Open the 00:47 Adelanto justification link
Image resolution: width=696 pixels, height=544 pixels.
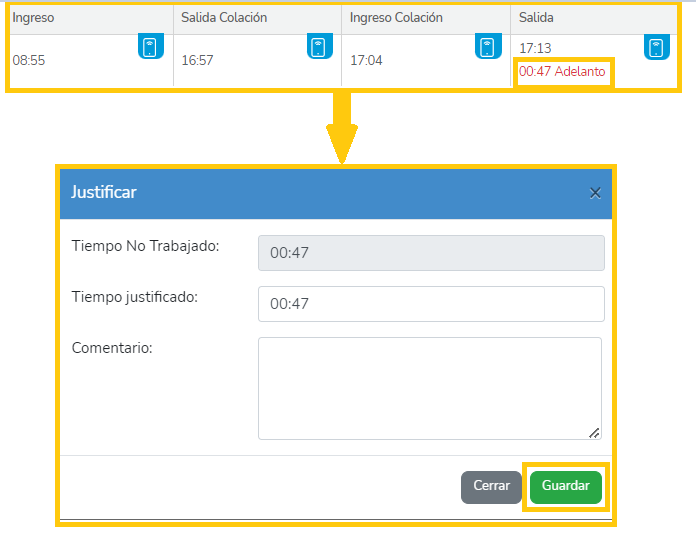(562, 72)
